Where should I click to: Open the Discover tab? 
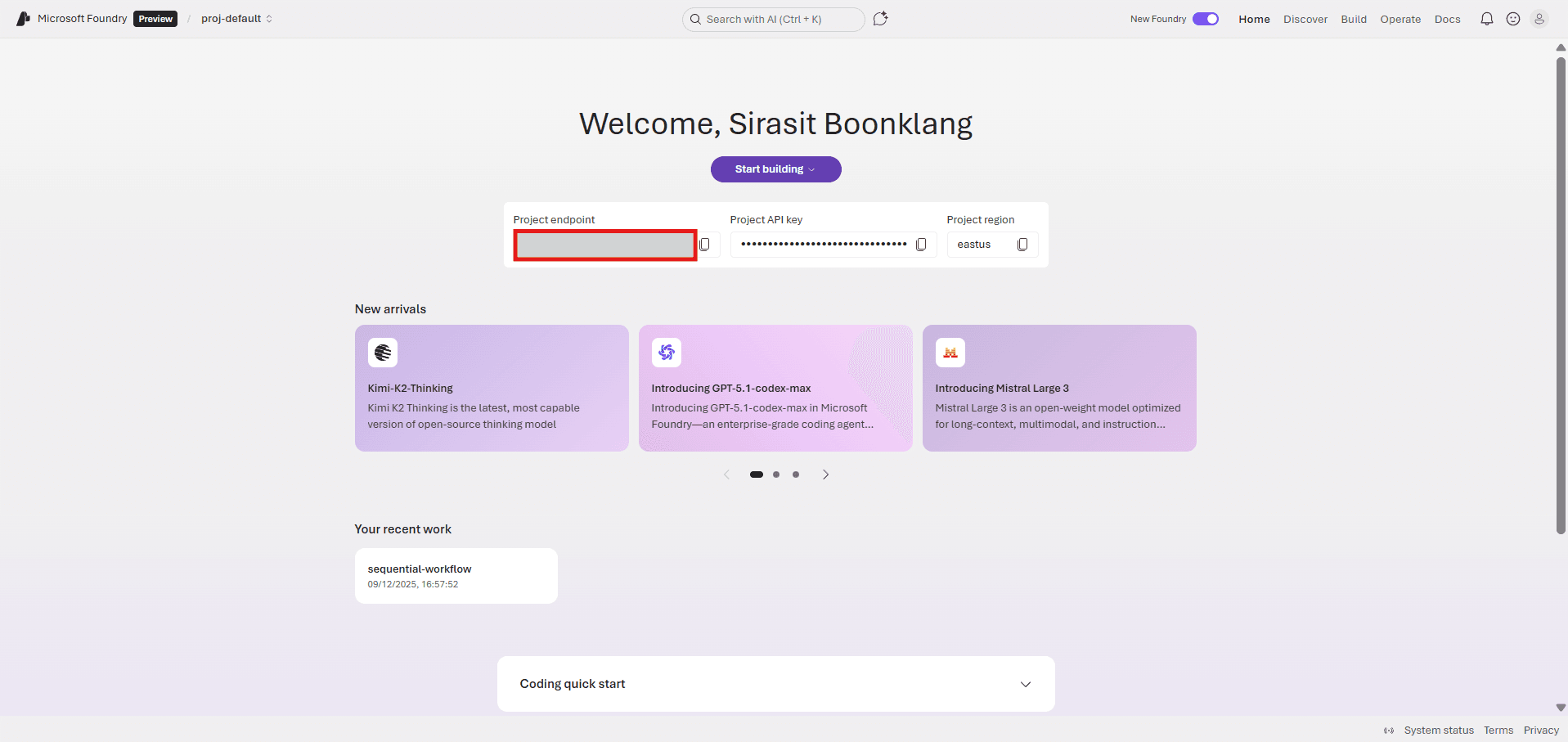[1305, 19]
